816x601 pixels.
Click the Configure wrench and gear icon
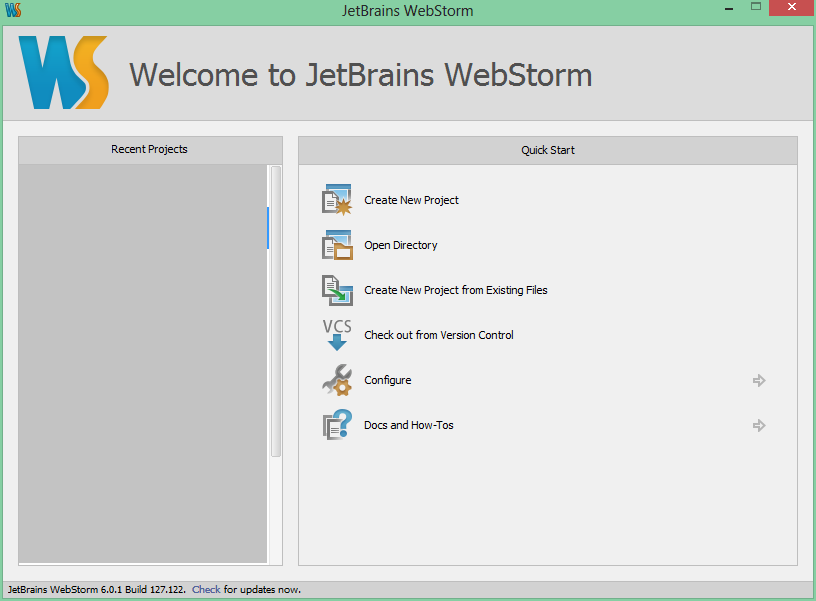coord(337,380)
